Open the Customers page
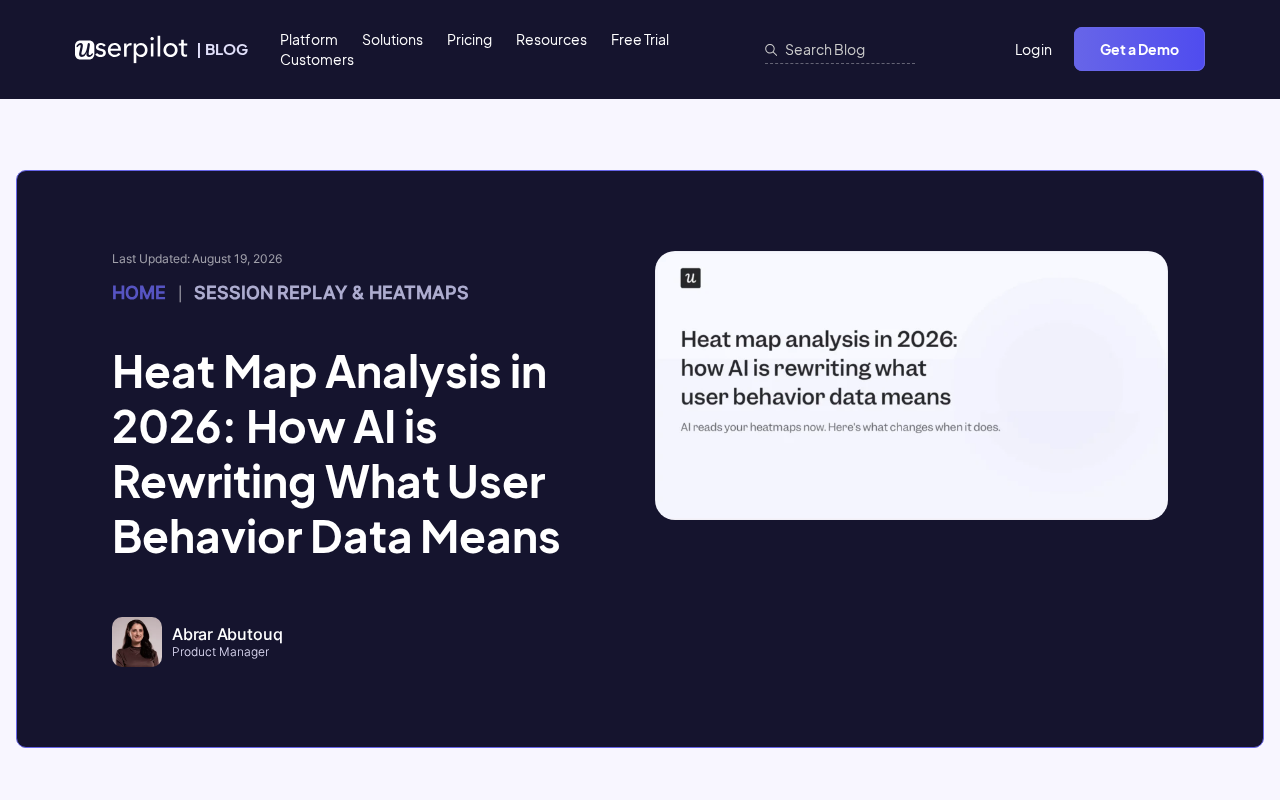 (x=317, y=59)
